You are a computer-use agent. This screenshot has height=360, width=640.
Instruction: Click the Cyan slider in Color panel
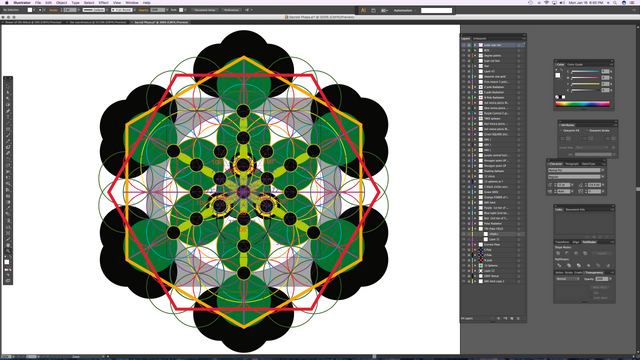(x=586, y=71)
